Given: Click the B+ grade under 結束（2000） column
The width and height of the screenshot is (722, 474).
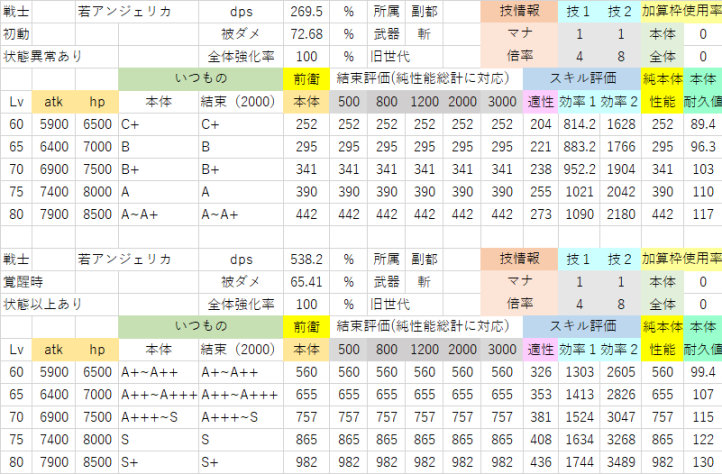Looking at the screenshot, I should click(x=241, y=170).
